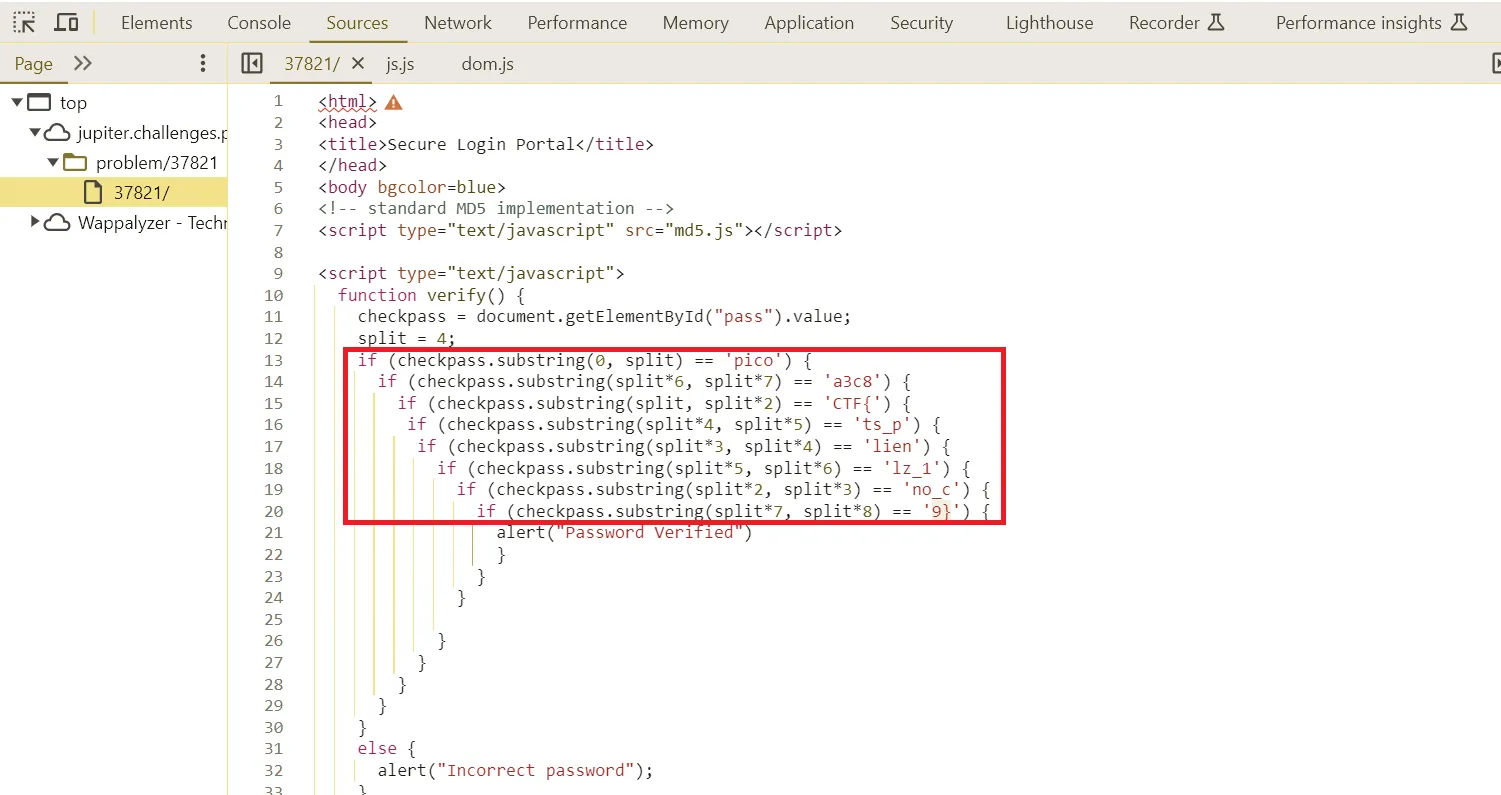Expand the Wappalyzer tree node
Viewport: 1501px width, 795px height.
[x=35, y=221]
